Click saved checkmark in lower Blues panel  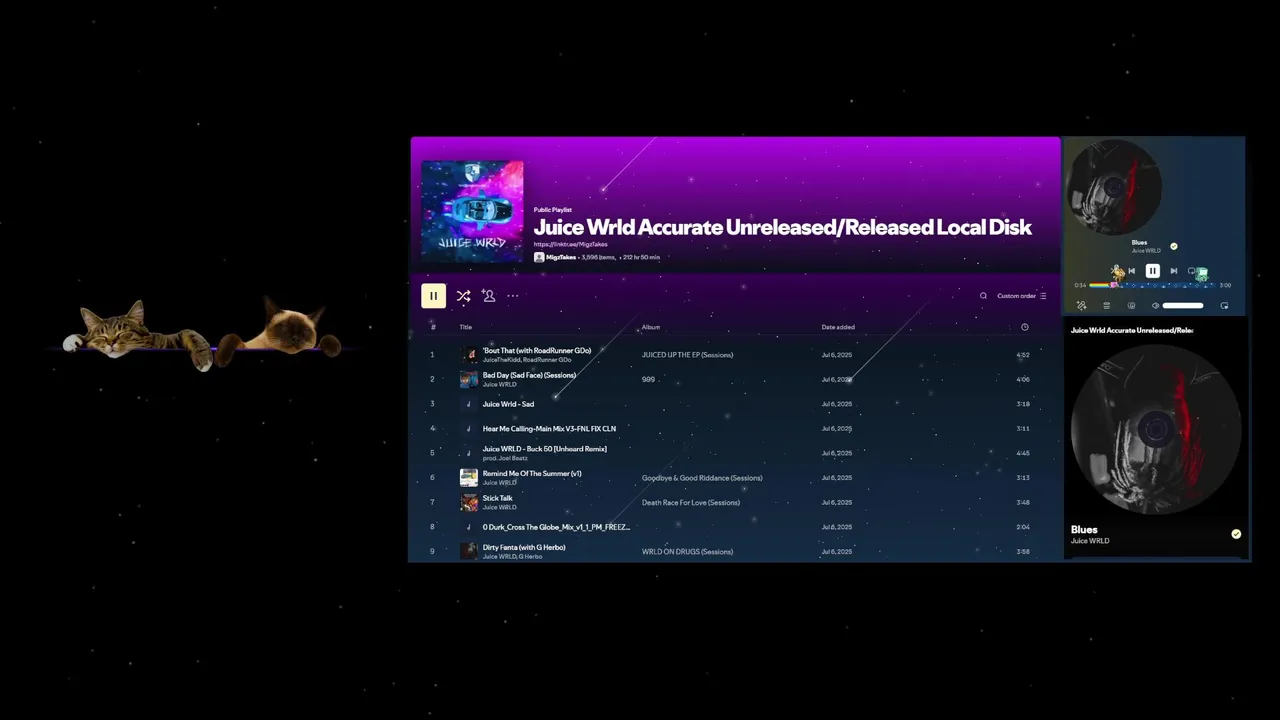(1236, 534)
